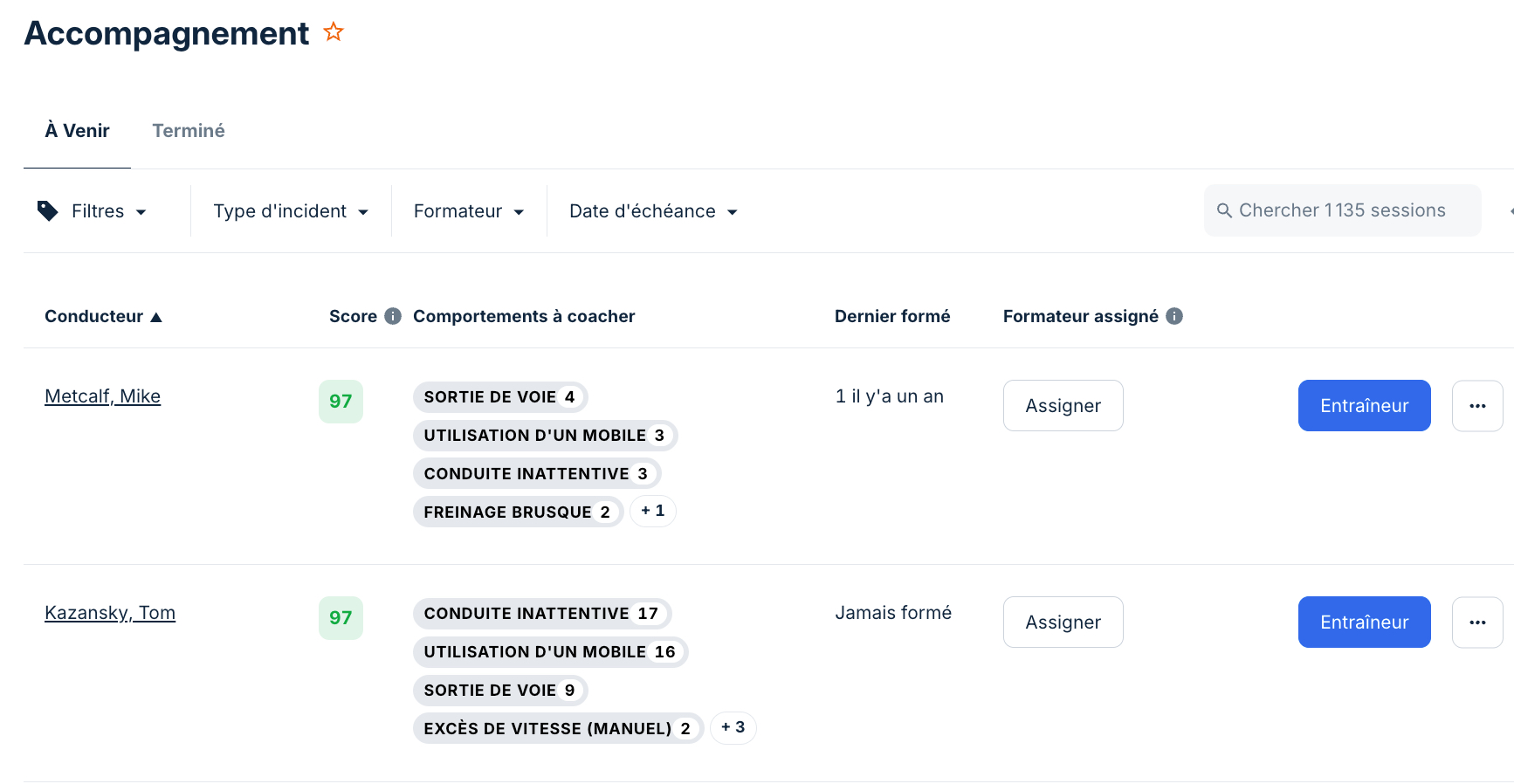
Task: Click the Filtres tag icon
Action: (47, 210)
